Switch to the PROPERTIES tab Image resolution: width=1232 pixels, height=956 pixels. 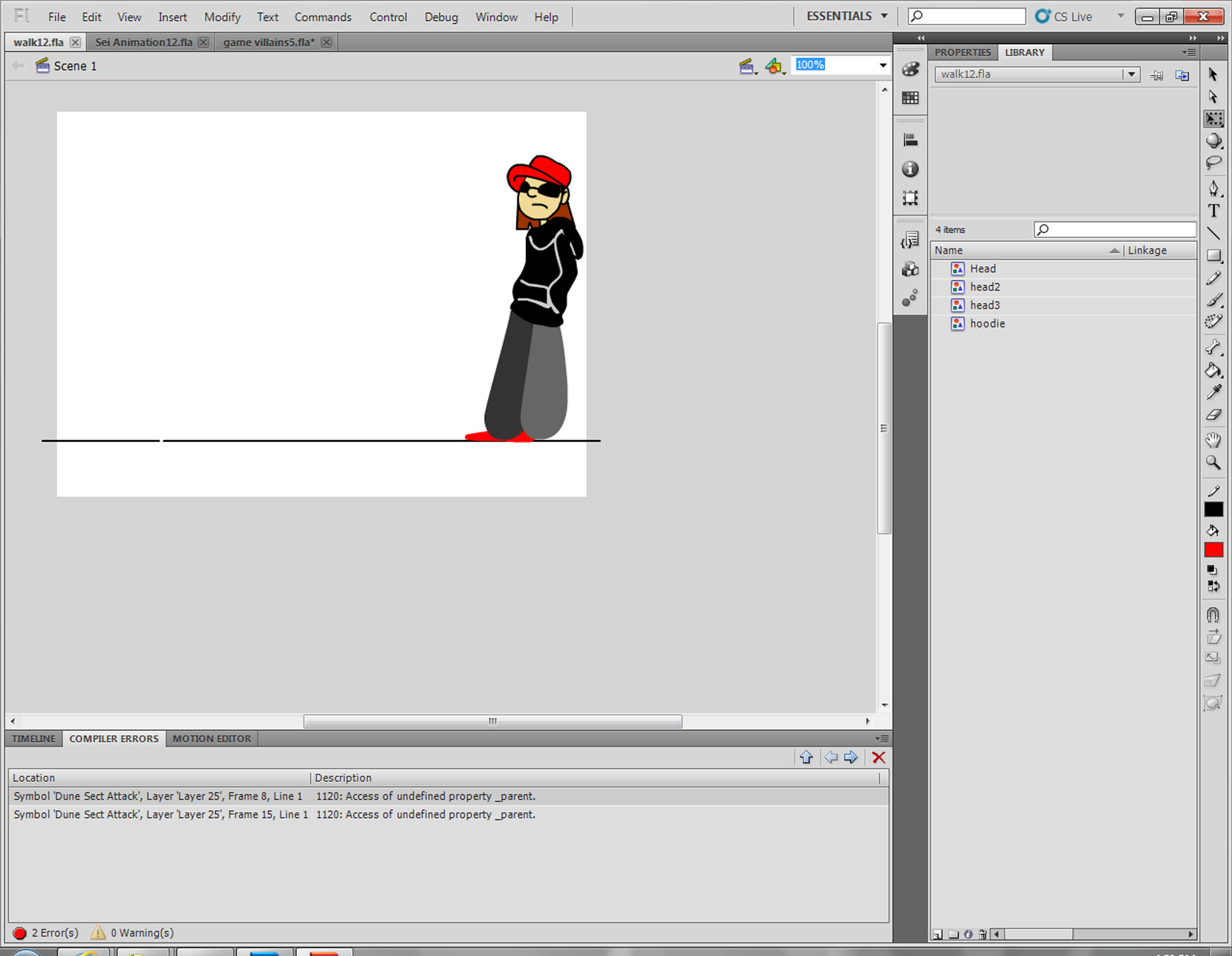[x=963, y=52]
